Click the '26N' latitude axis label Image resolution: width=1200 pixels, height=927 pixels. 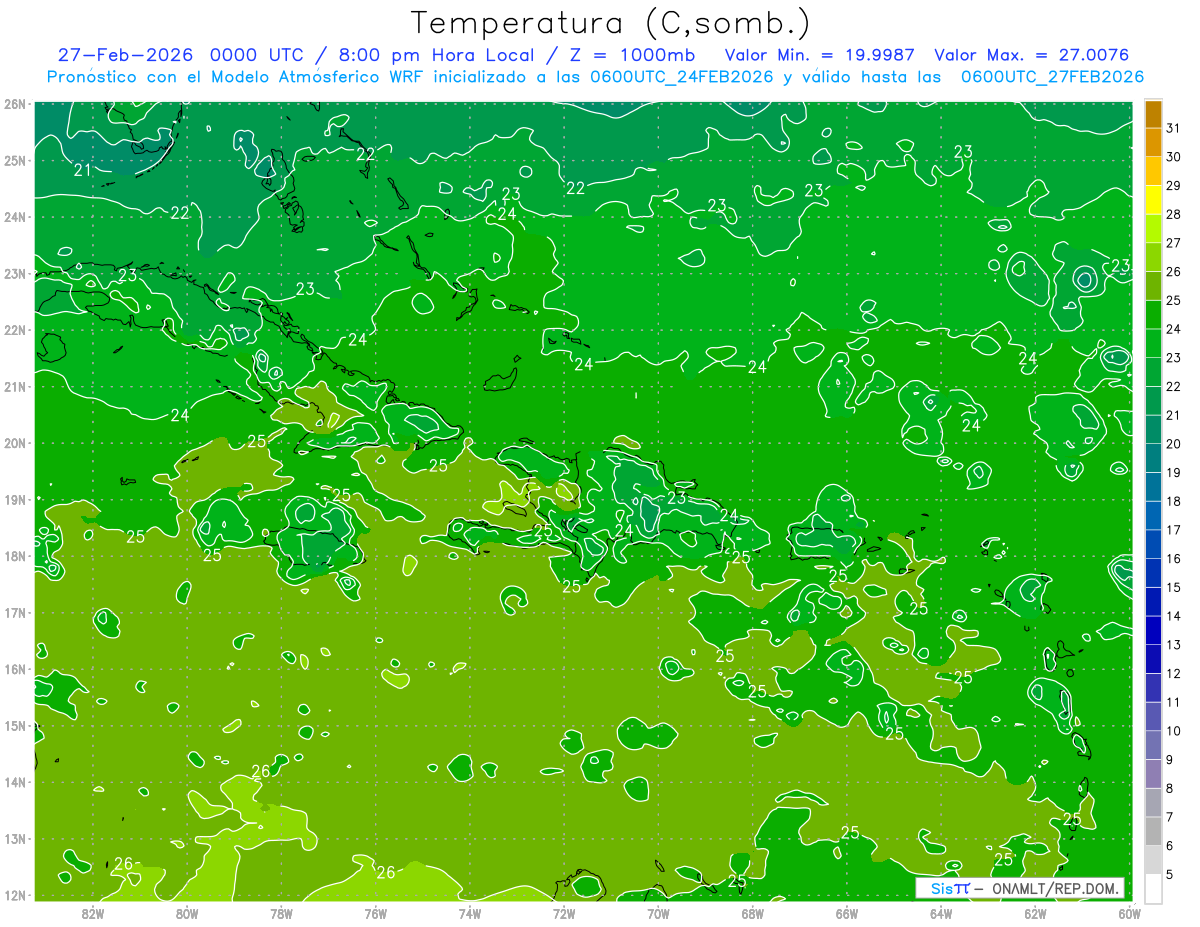(15, 104)
